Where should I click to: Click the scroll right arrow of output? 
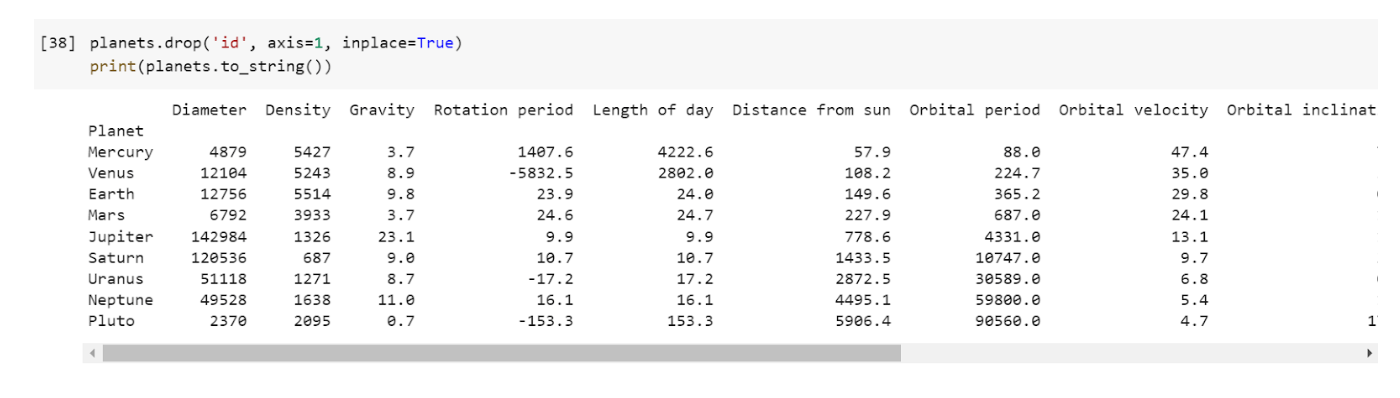coord(1370,354)
